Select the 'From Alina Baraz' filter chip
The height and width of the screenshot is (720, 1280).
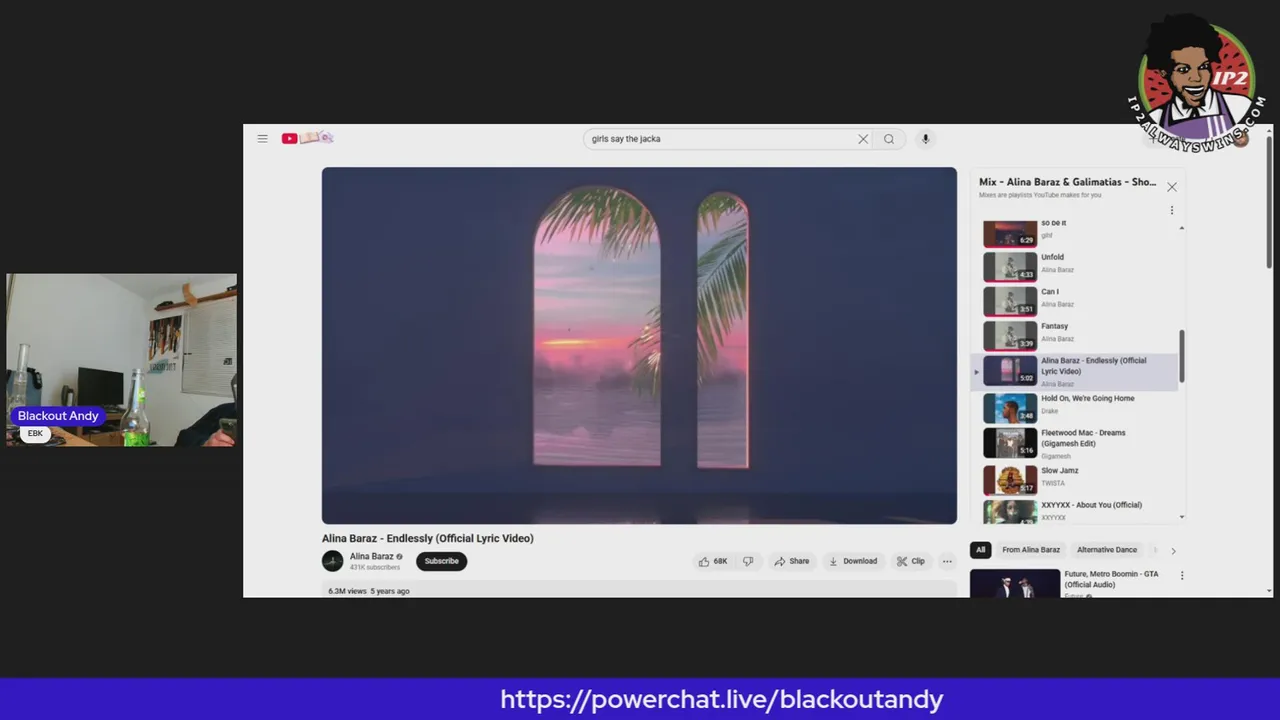[x=1031, y=550]
